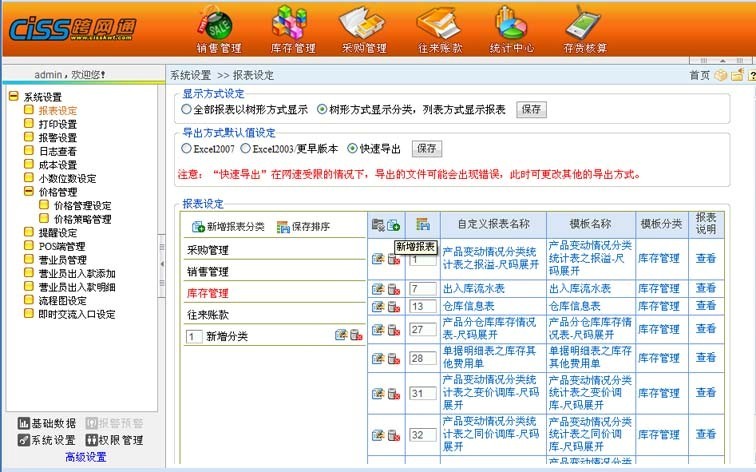Select the Excel2007 export option

coord(187,148)
